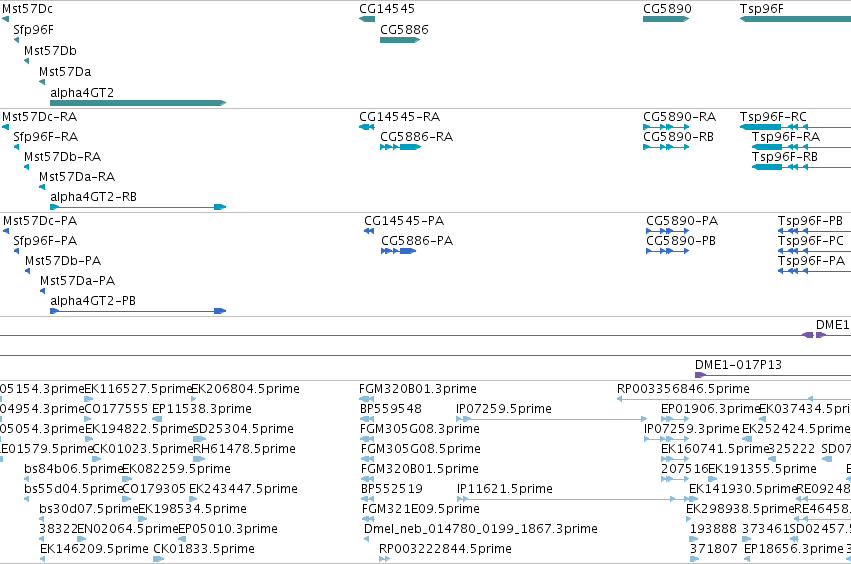Select protein Mst57Db-PA
Viewport: 851px width, 564px height.
pos(63,261)
